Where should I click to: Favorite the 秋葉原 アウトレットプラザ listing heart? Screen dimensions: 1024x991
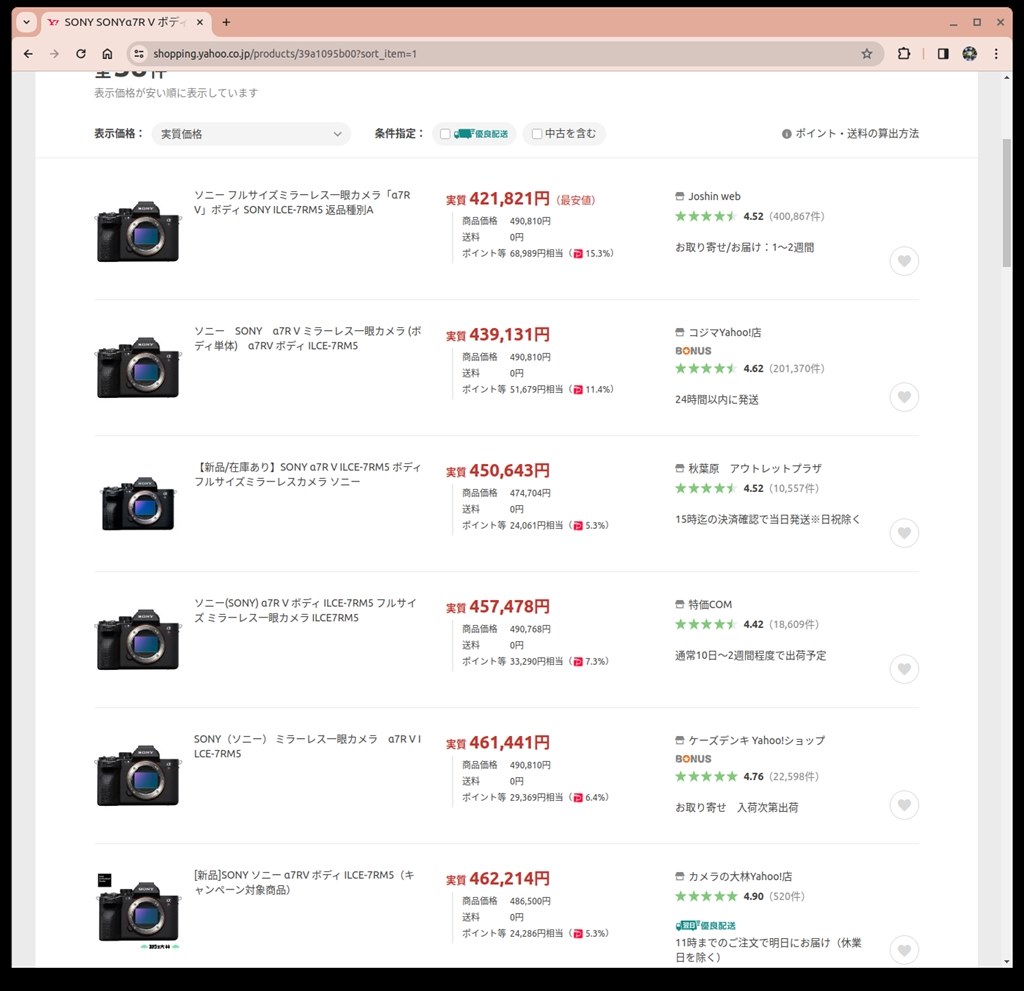[904, 533]
